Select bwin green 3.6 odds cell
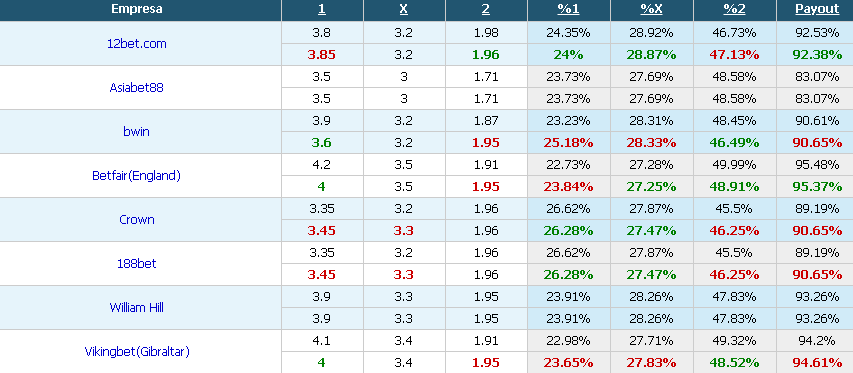The width and height of the screenshot is (853, 373). 322,143
